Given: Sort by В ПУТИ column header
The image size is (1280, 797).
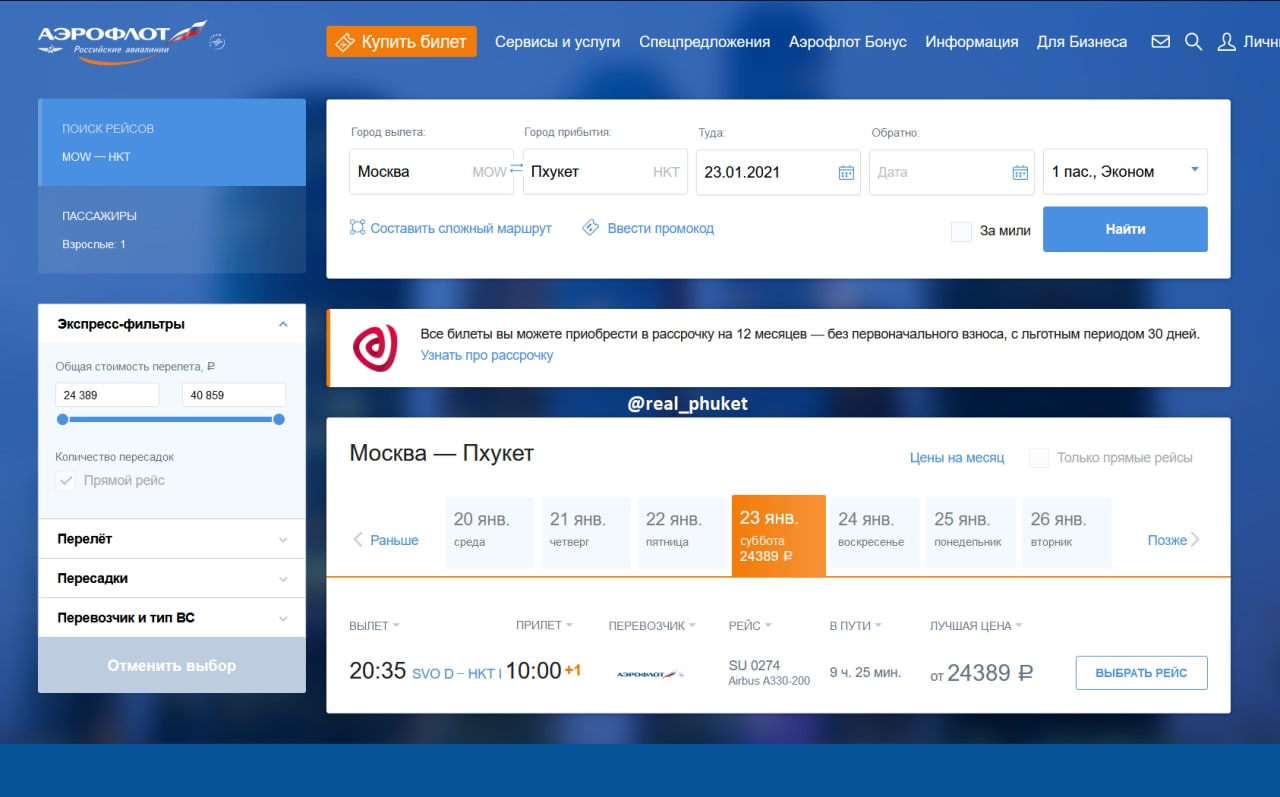Looking at the screenshot, I should [x=855, y=626].
